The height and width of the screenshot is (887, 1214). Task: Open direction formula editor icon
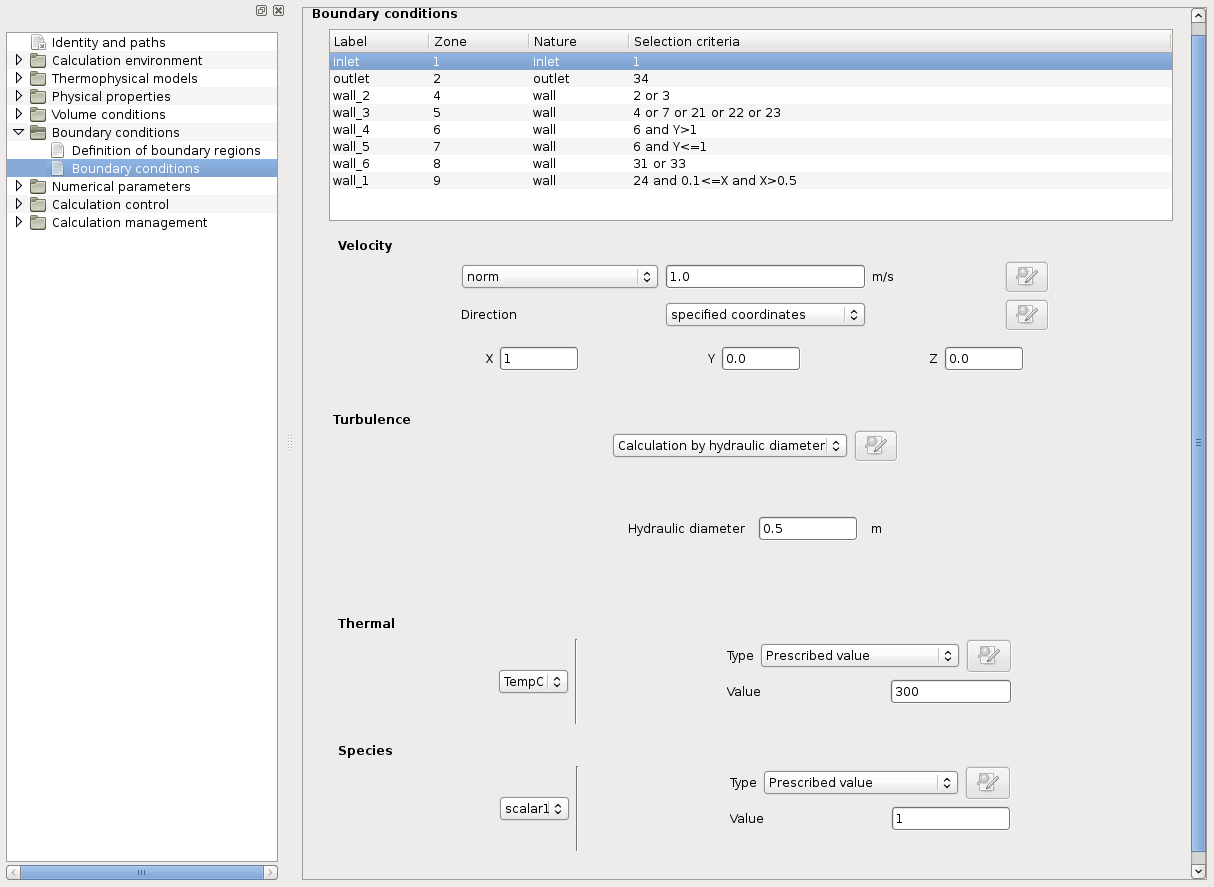pyautogui.click(x=1026, y=315)
